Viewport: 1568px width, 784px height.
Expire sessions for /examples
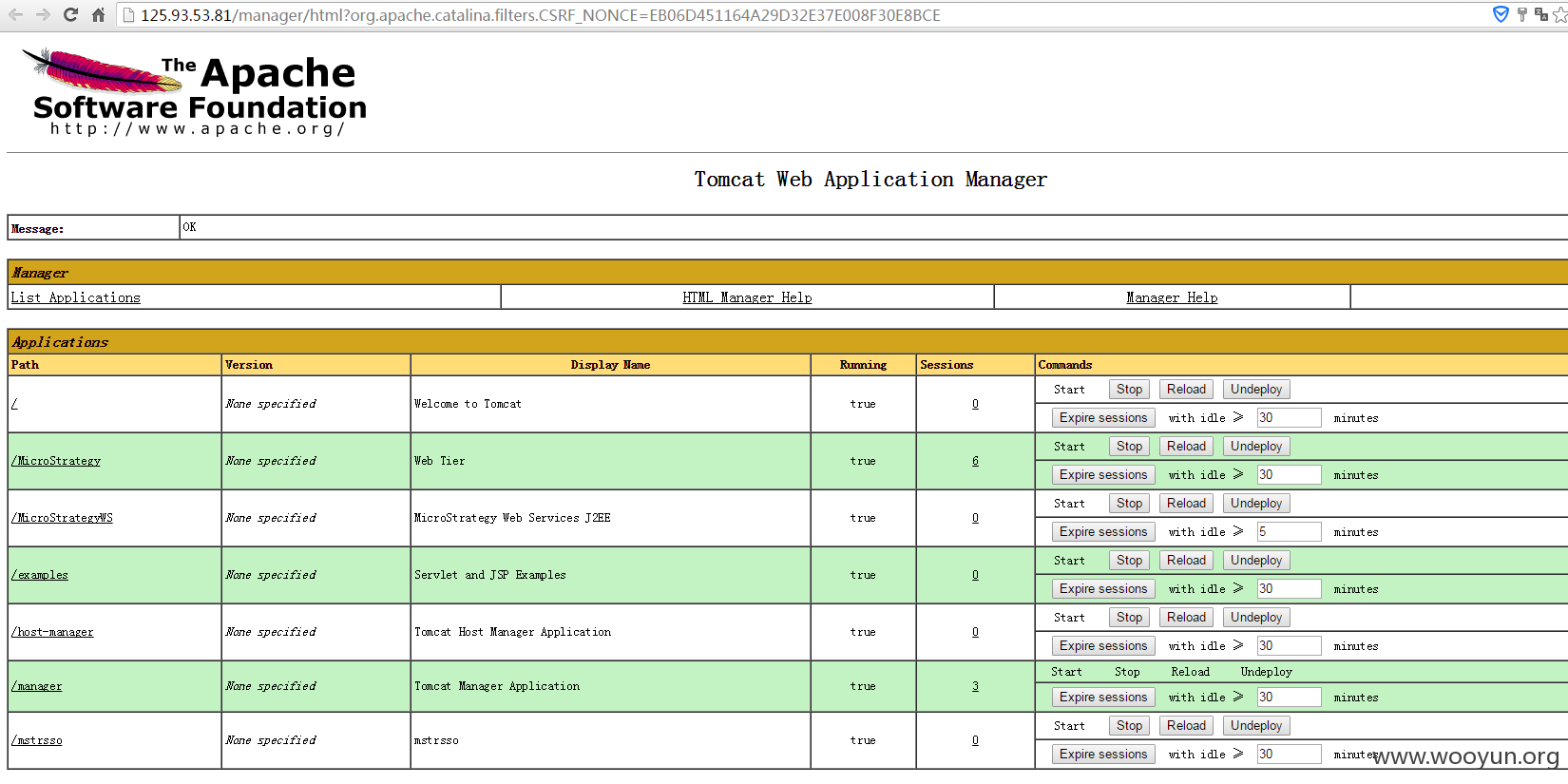(x=1103, y=589)
